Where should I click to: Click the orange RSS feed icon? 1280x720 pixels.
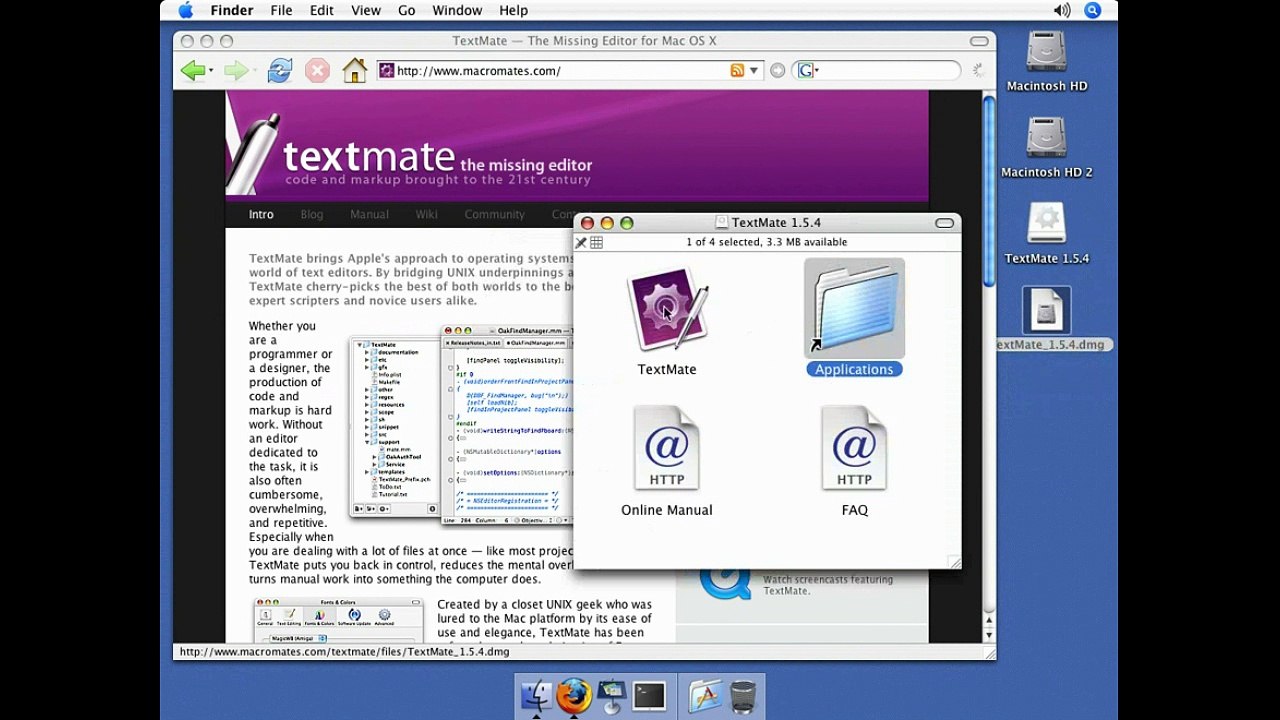coord(737,71)
